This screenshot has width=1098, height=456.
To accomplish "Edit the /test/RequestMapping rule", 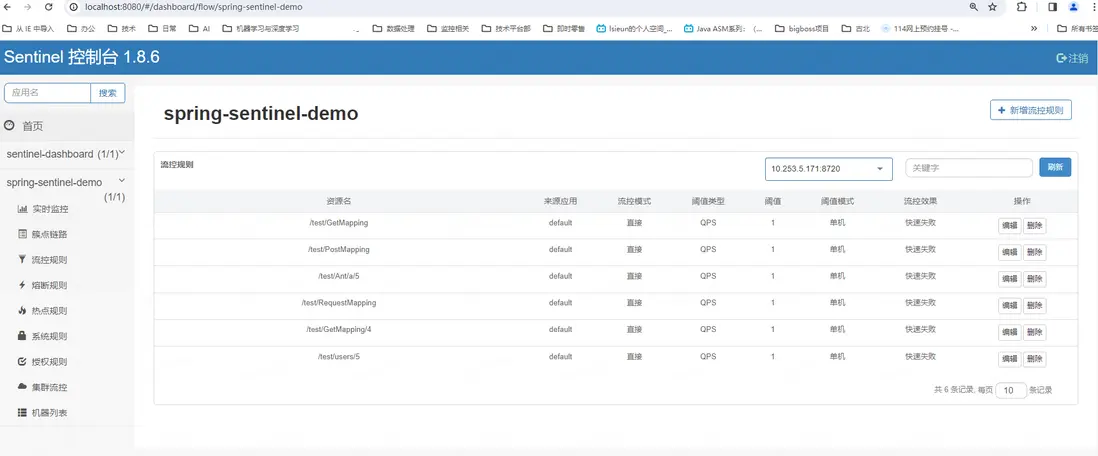I will point(1009,306).
